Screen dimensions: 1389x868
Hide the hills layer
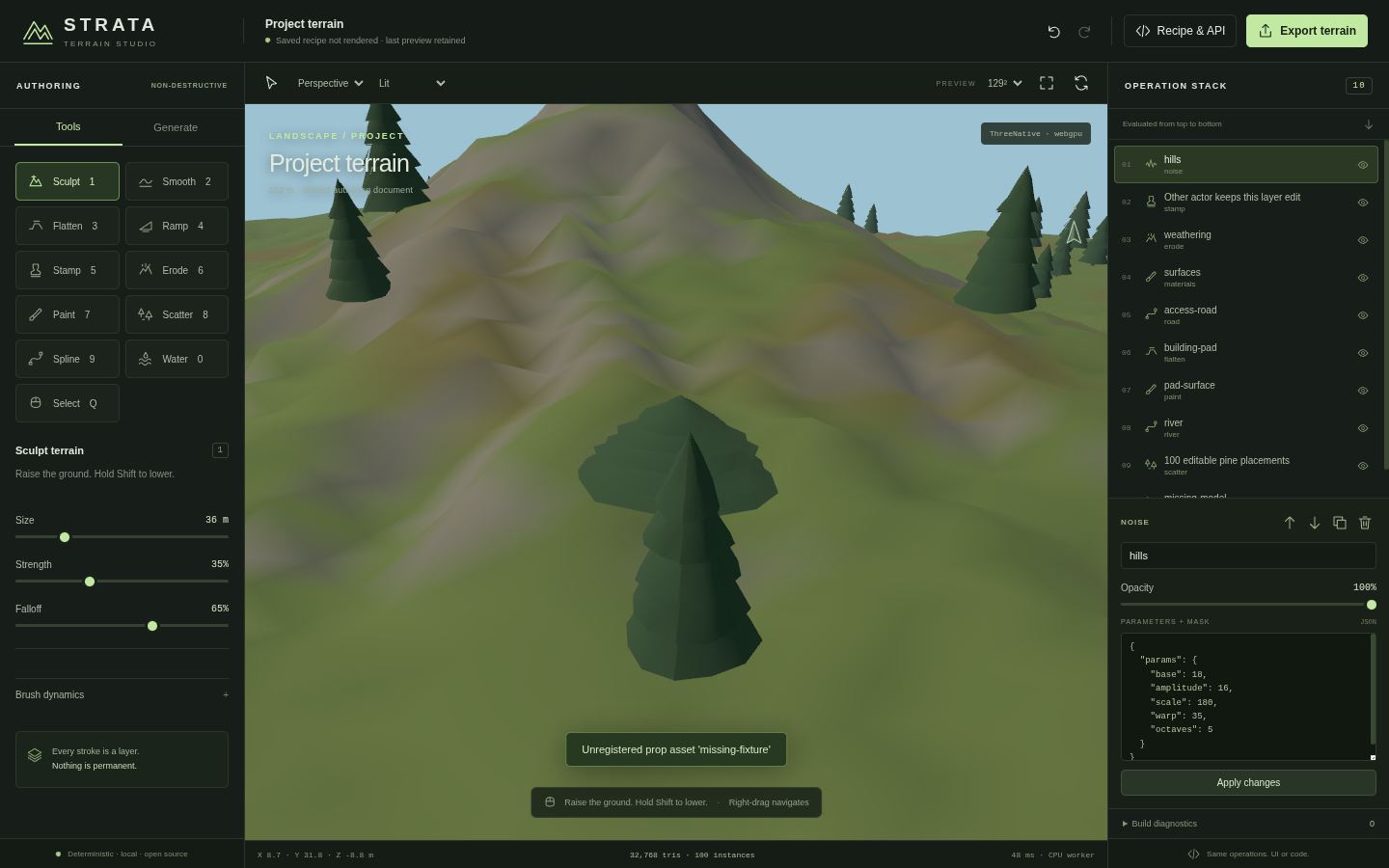pyautogui.click(x=1363, y=165)
